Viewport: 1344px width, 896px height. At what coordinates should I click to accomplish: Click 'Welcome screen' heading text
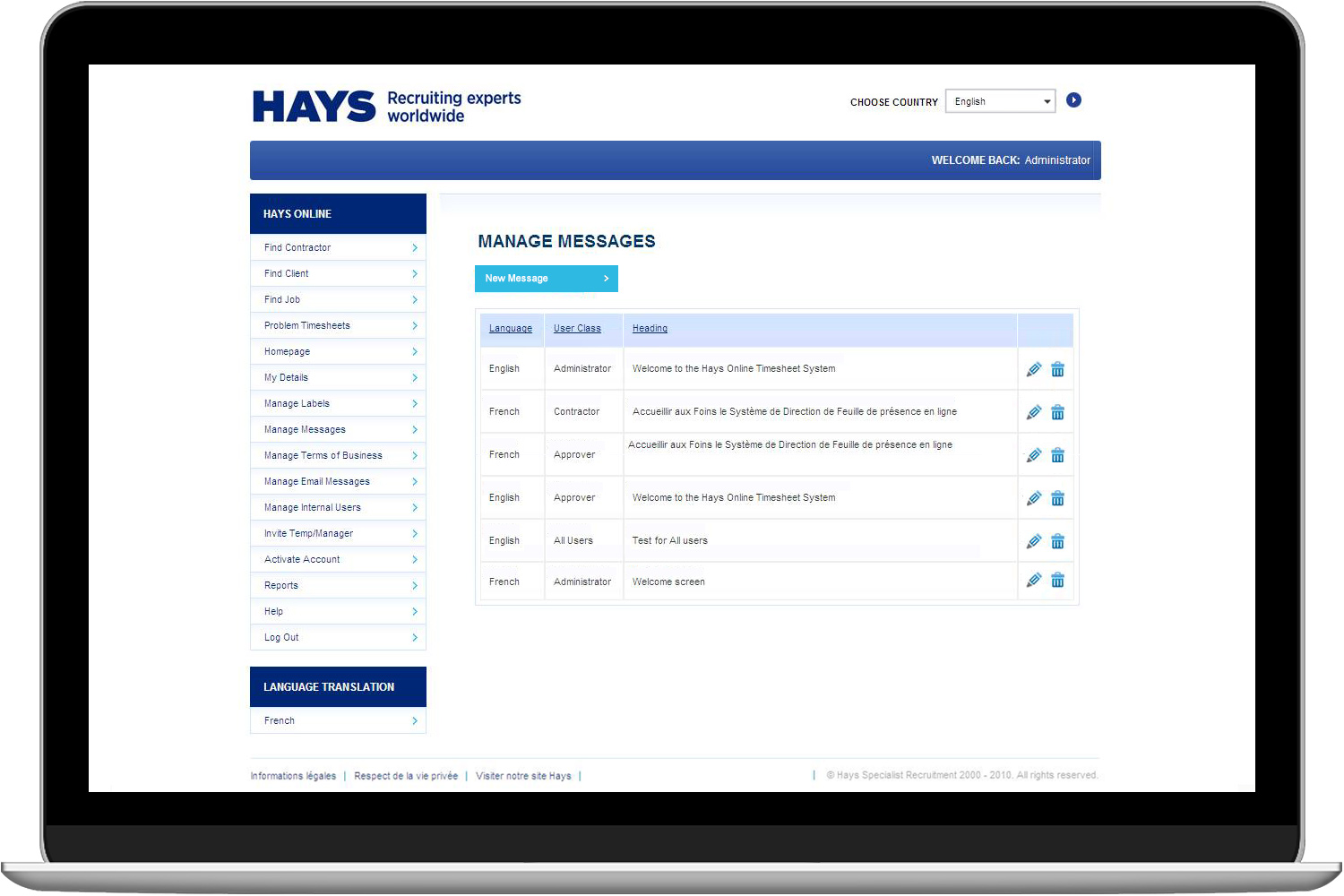(668, 582)
